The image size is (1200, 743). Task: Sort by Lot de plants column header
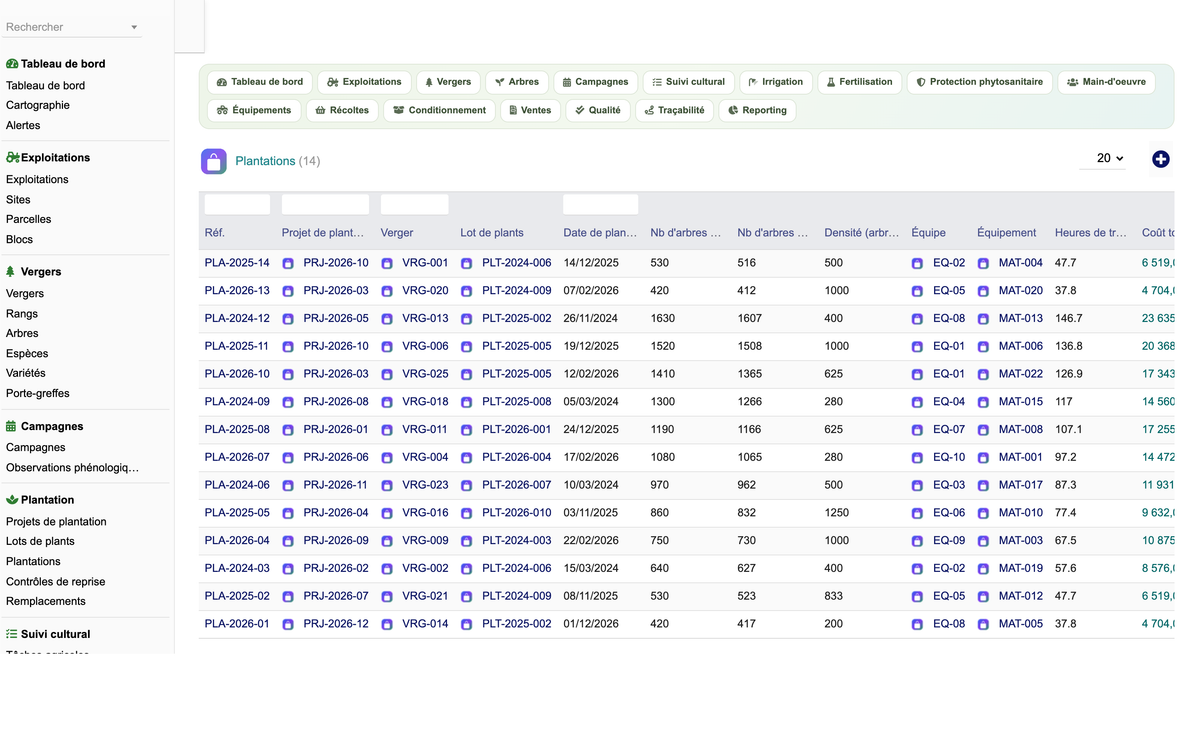click(x=492, y=233)
